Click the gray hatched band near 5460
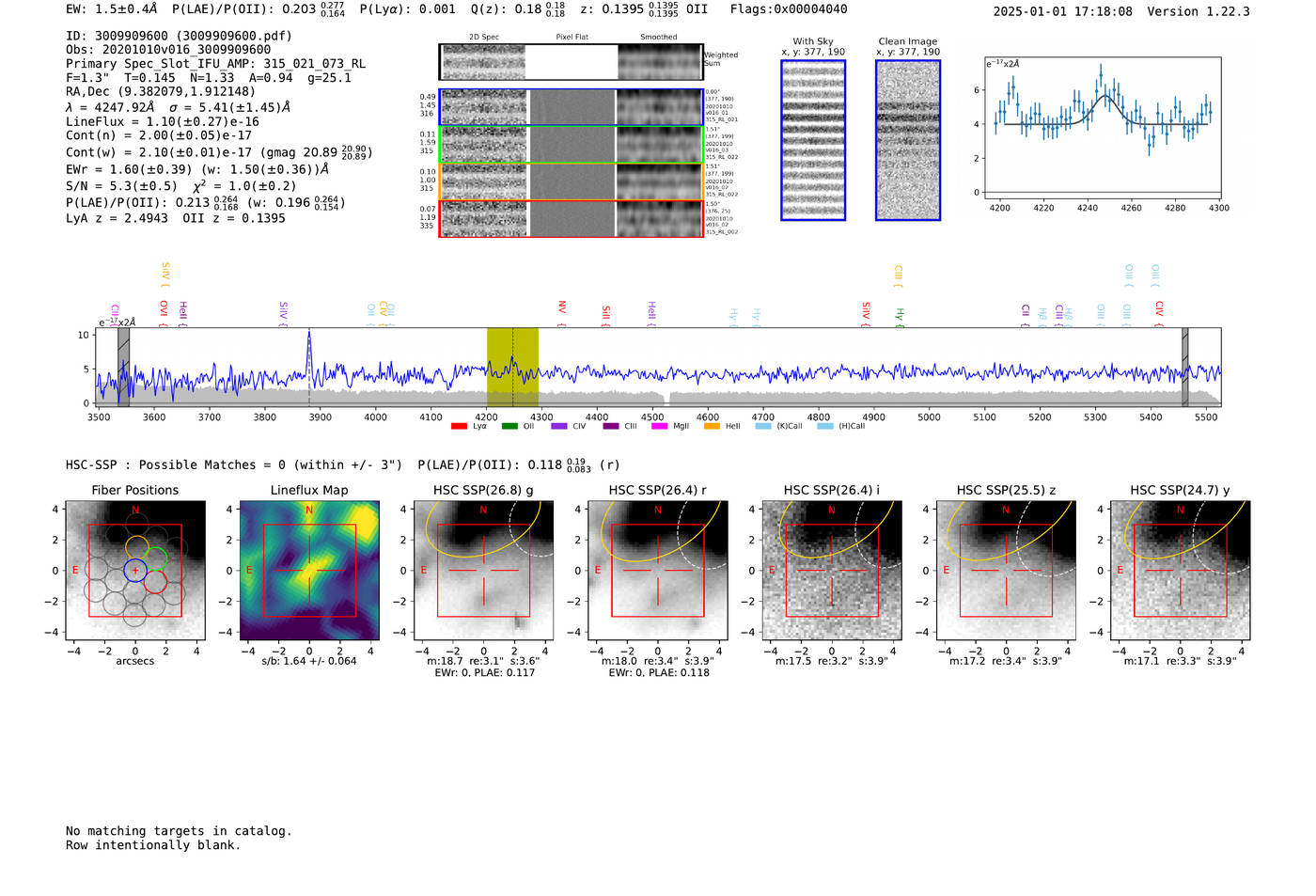The image size is (1316, 896). click(x=1185, y=367)
